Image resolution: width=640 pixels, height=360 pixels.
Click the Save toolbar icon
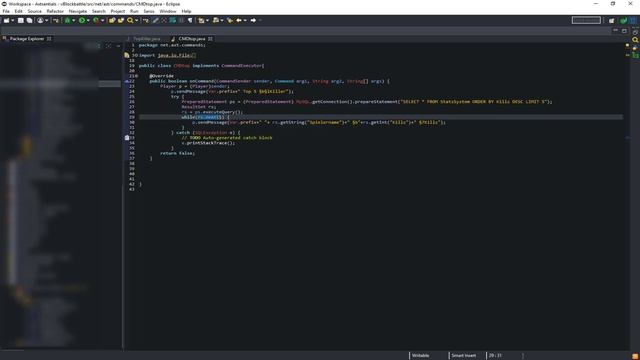tap(20, 20)
